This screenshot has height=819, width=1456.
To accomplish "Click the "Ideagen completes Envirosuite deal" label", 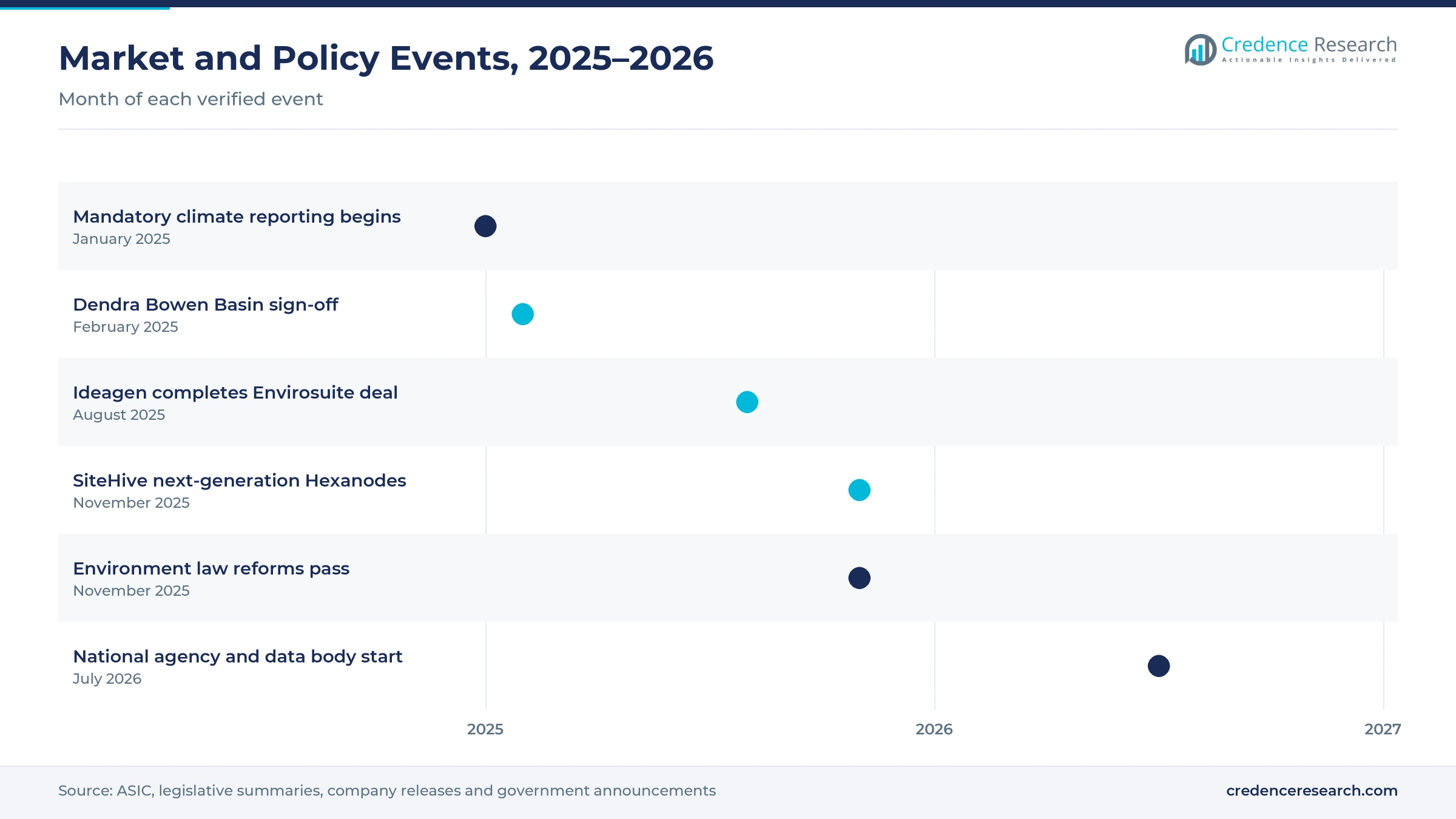I will 235,393.
